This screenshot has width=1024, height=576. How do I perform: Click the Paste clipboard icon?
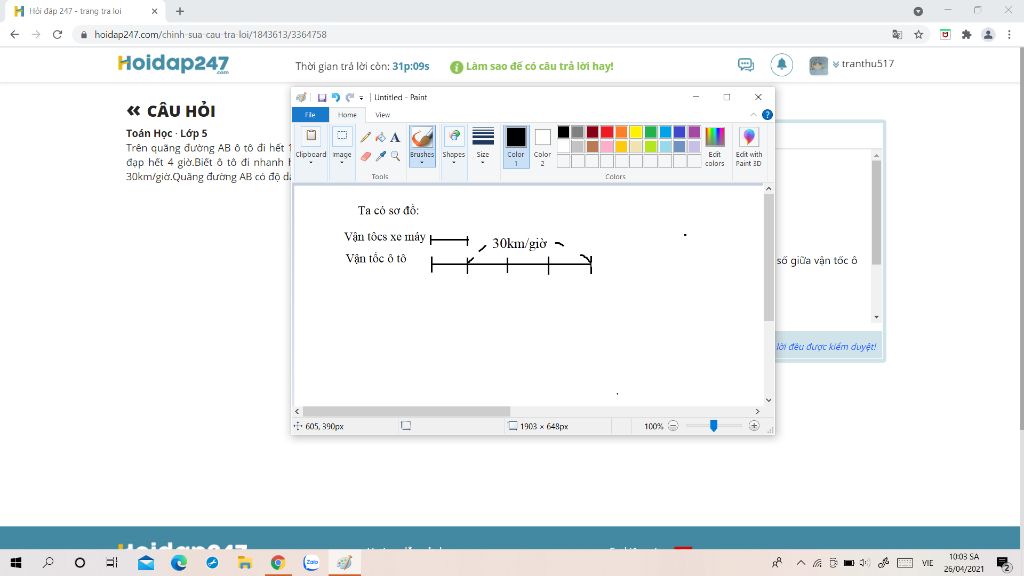[x=311, y=136]
